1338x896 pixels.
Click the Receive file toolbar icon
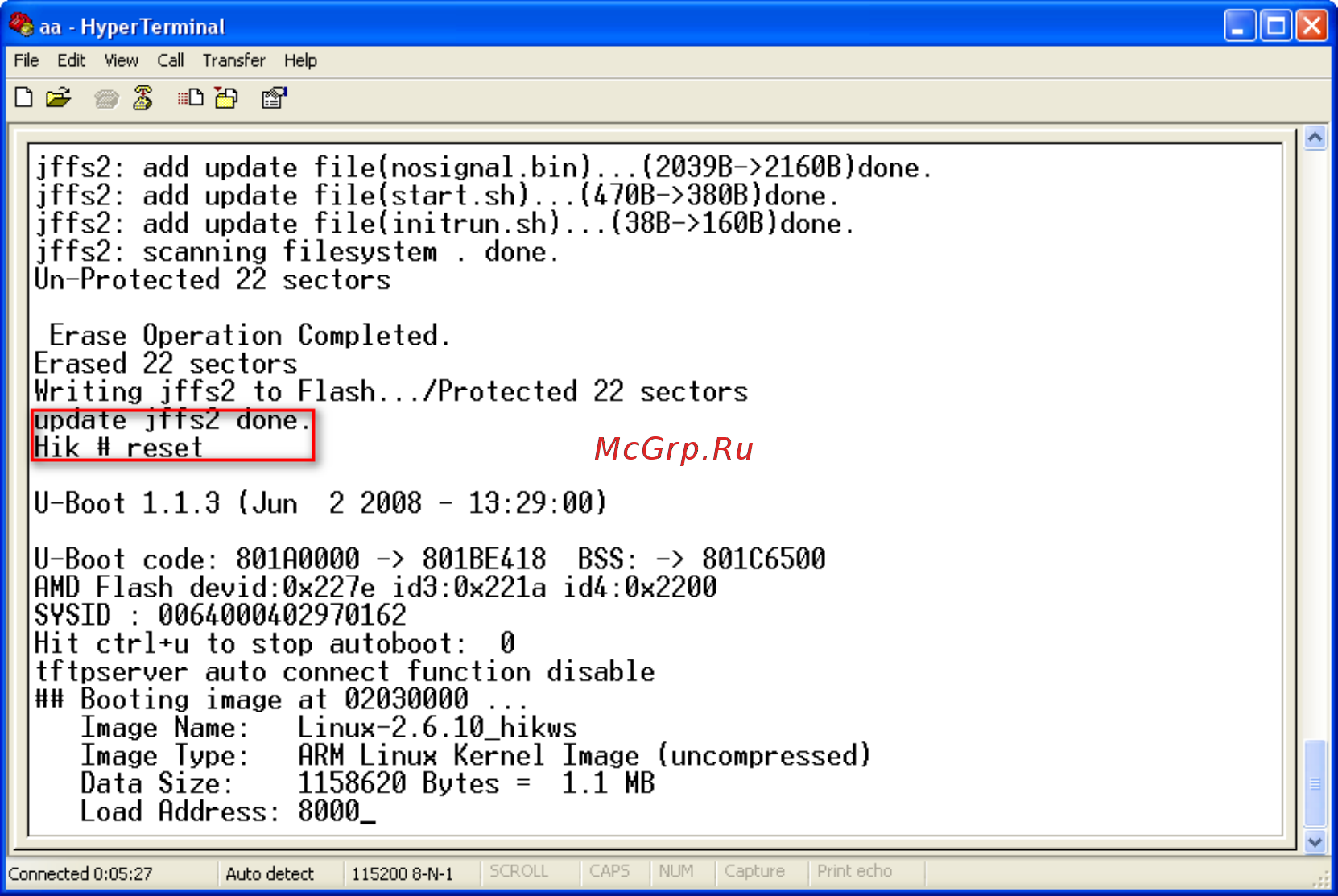(x=227, y=98)
